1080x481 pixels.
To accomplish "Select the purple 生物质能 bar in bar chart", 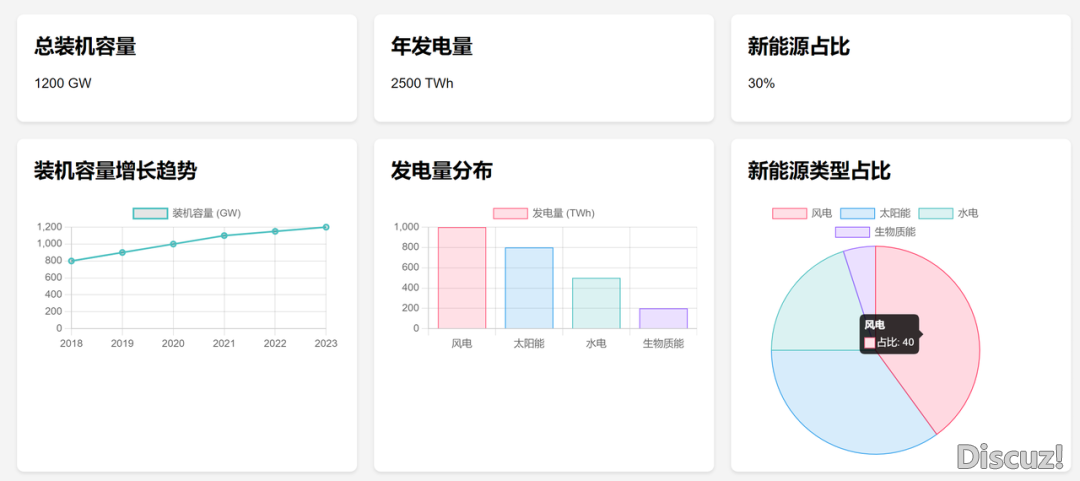I will 663,318.
